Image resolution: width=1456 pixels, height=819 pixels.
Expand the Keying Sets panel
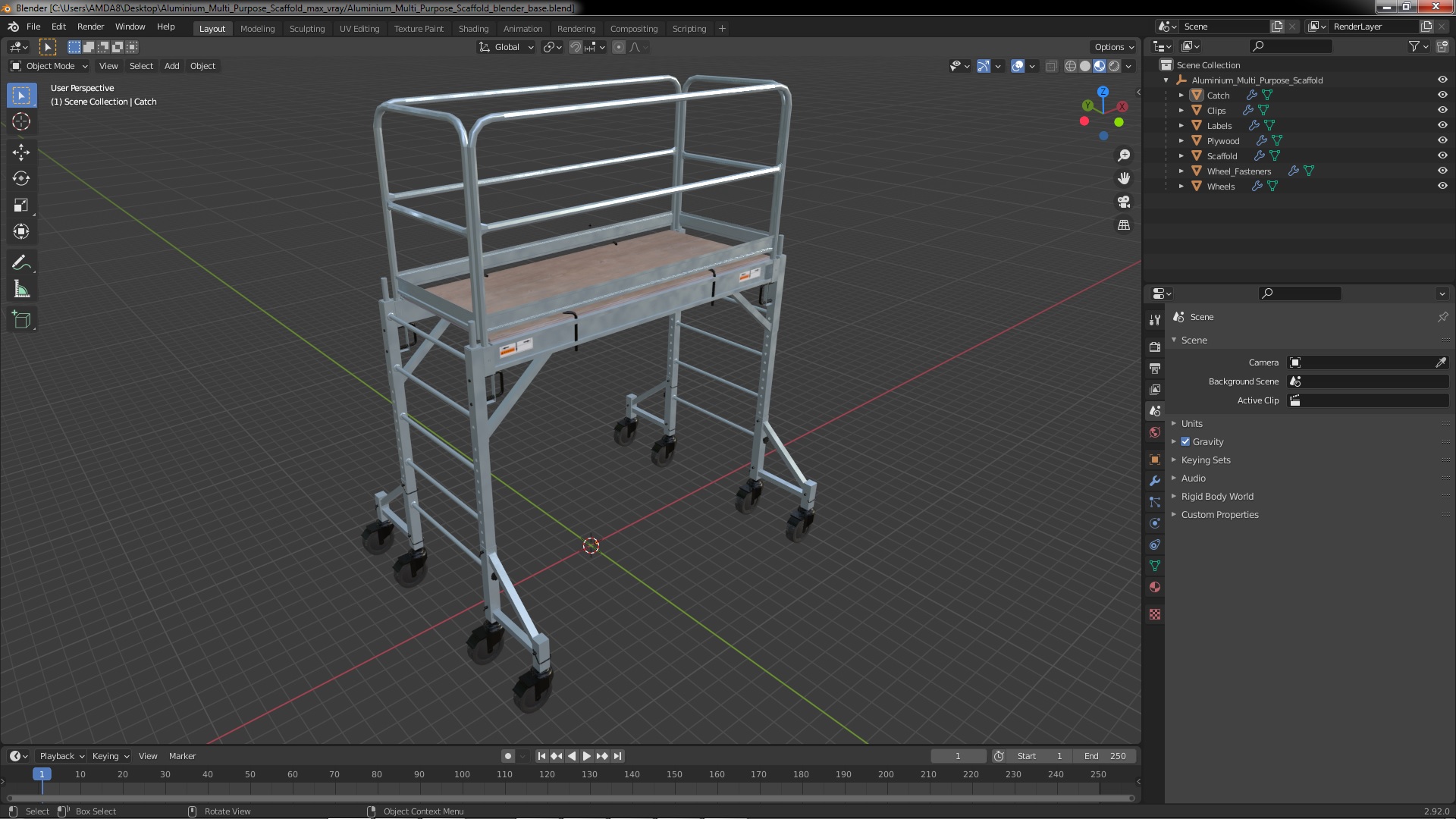point(1206,460)
